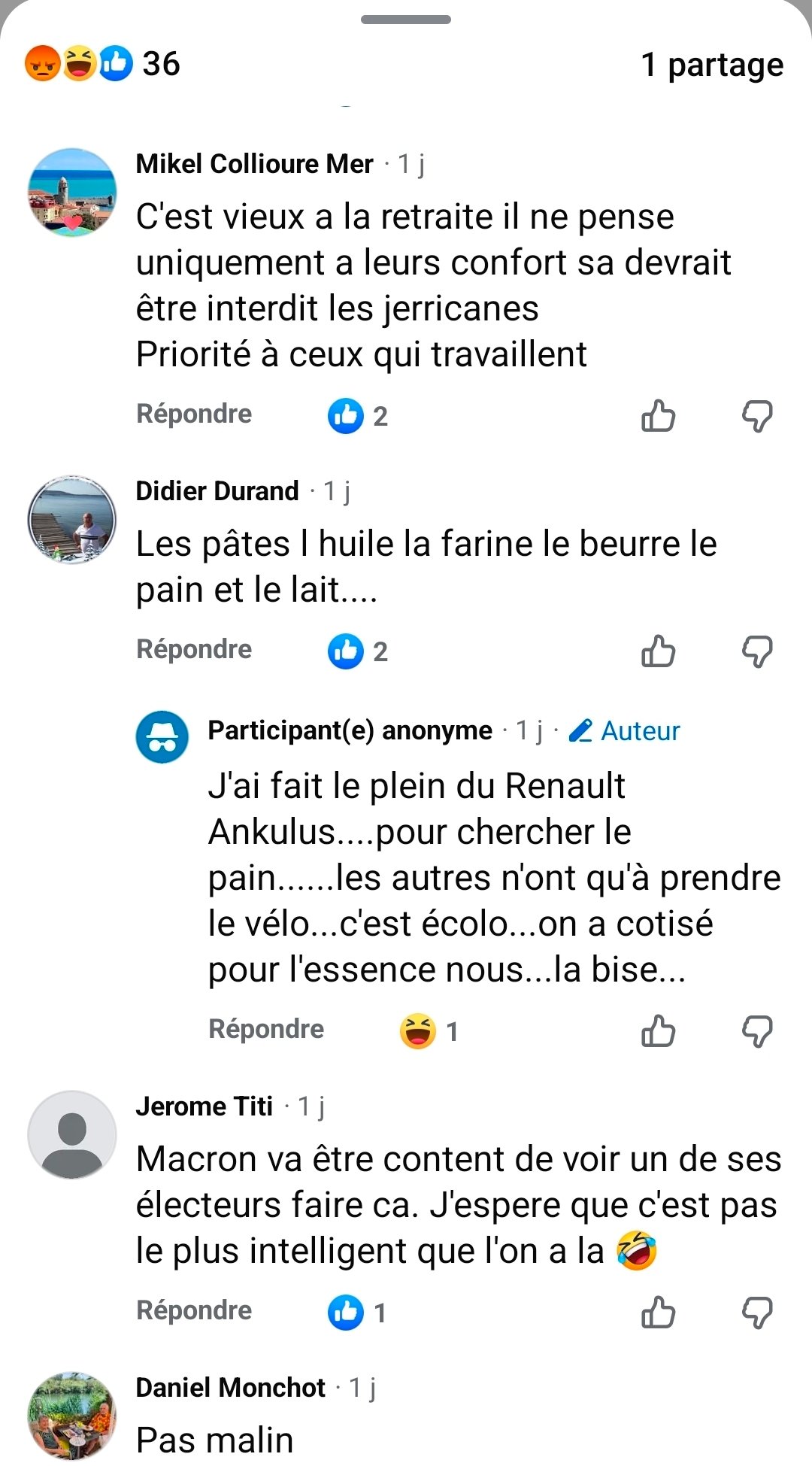Dislike Mikel Collioure Mer's comment

tap(756, 415)
